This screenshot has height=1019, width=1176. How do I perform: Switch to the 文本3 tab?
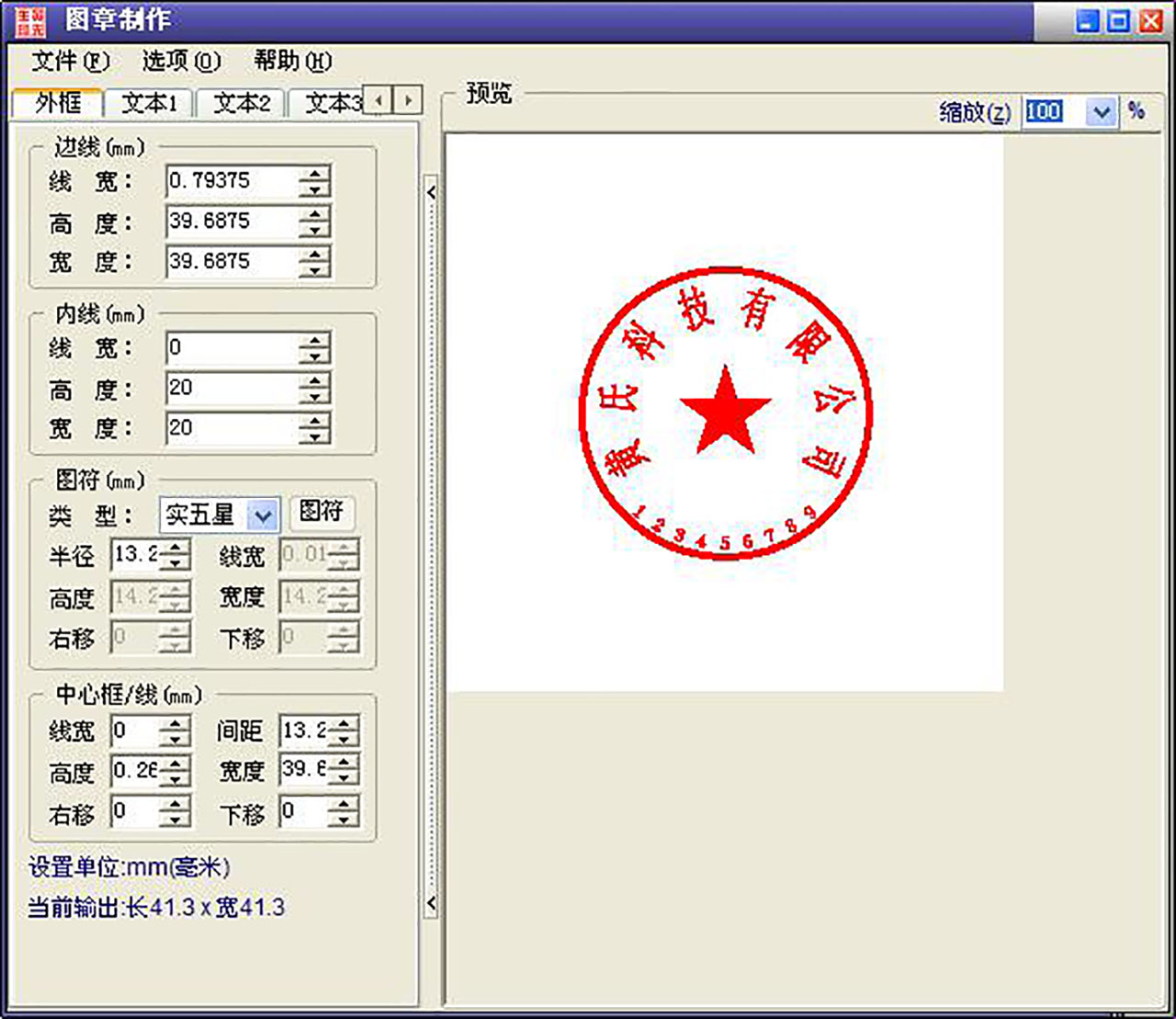327,103
